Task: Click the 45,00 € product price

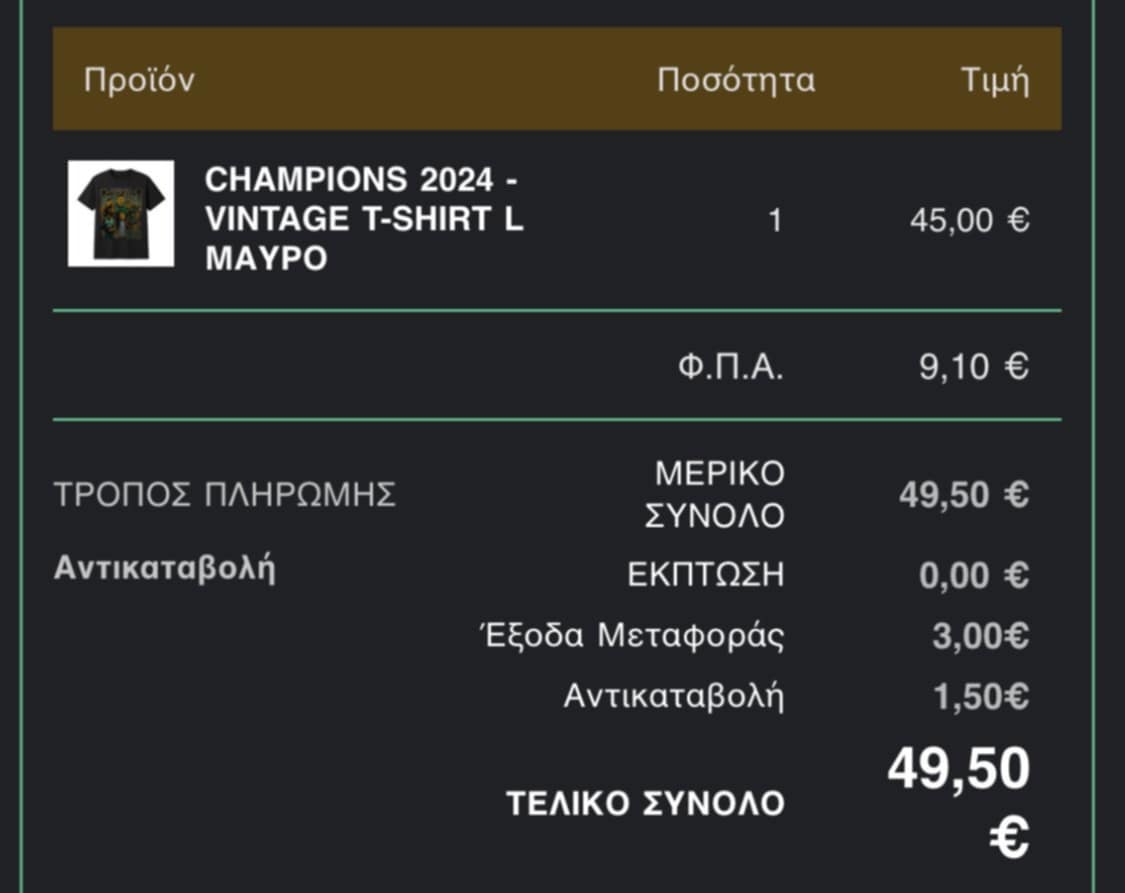Action: (x=969, y=221)
